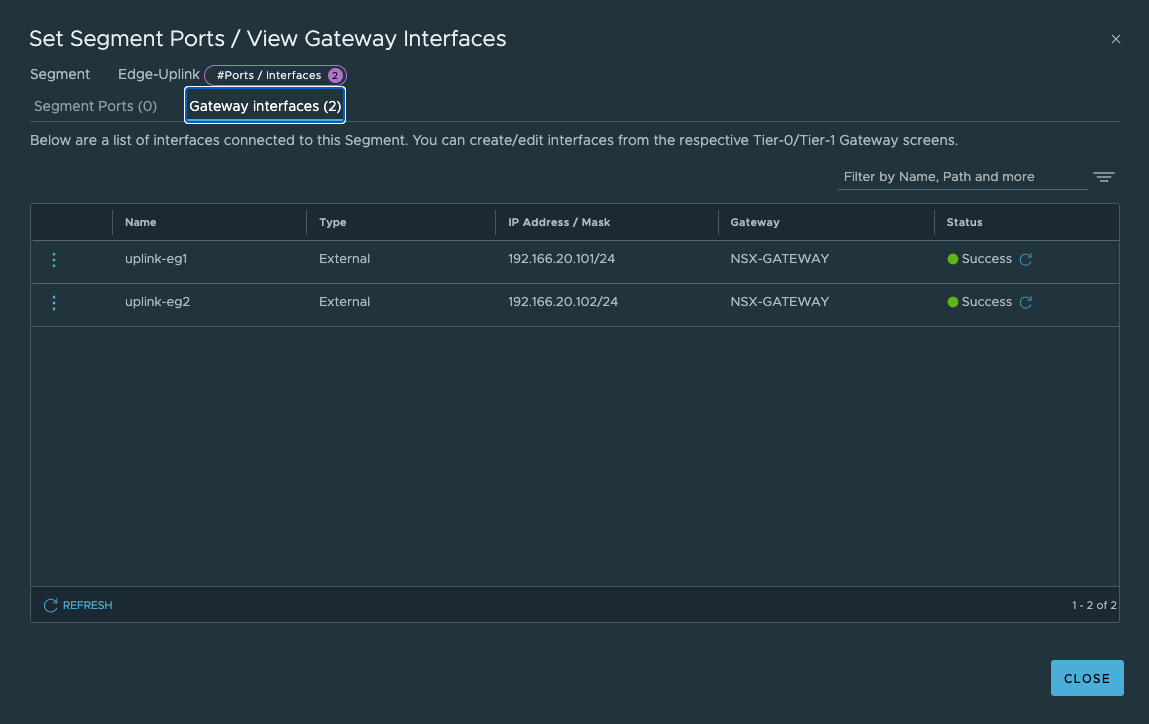The height and width of the screenshot is (724, 1149).
Task: Click IP Address / Mask column header
Action: point(559,223)
